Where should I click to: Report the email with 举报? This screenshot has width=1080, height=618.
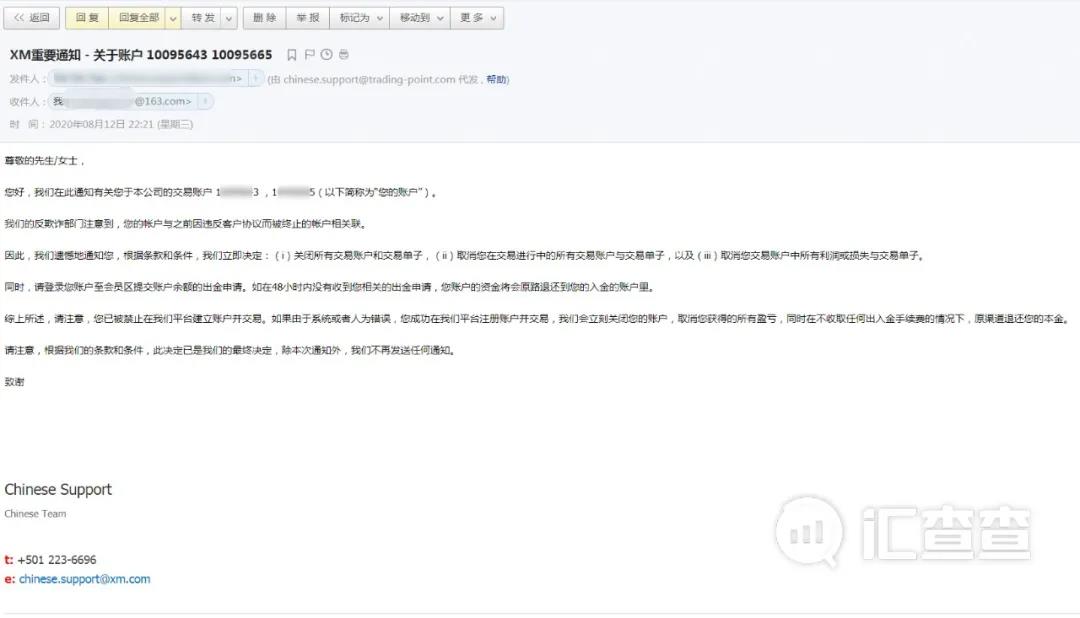pyautogui.click(x=308, y=18)
